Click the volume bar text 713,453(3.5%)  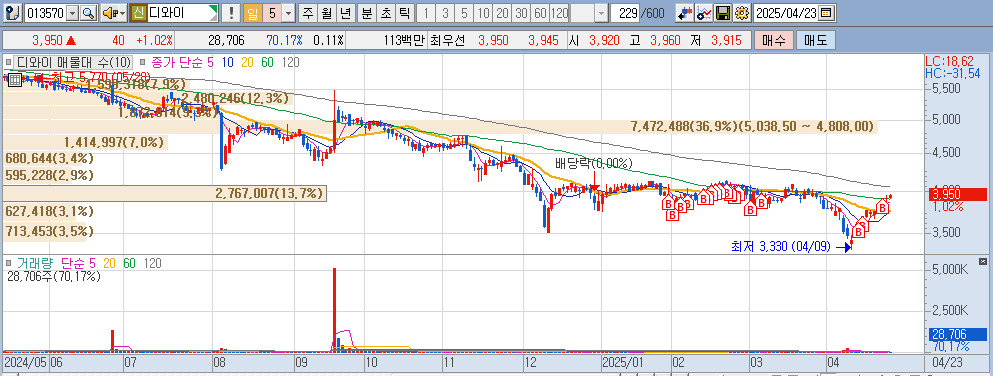pyautogui.click(x=49, y=231)
